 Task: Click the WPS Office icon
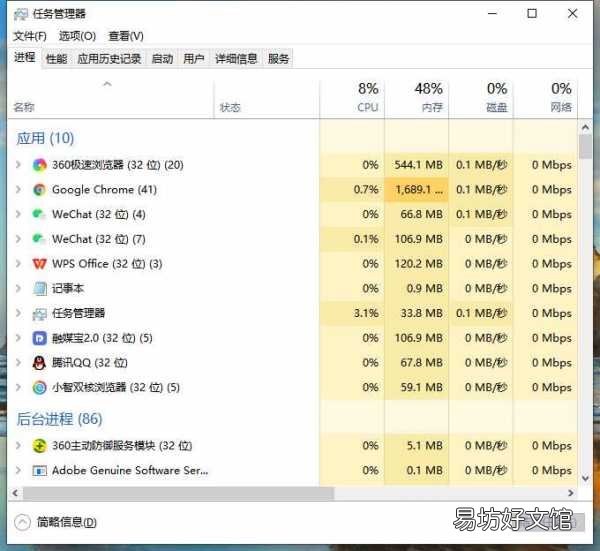point(39,264)
